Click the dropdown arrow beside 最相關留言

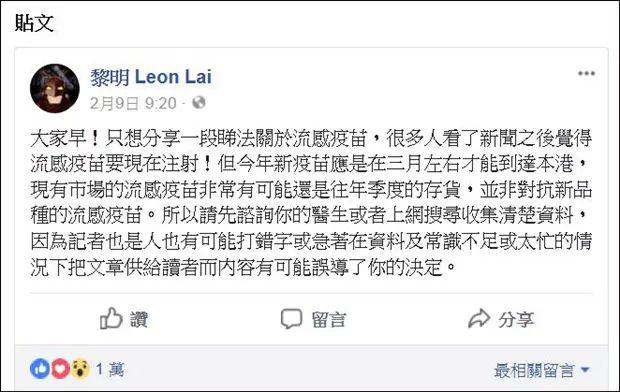585,370
